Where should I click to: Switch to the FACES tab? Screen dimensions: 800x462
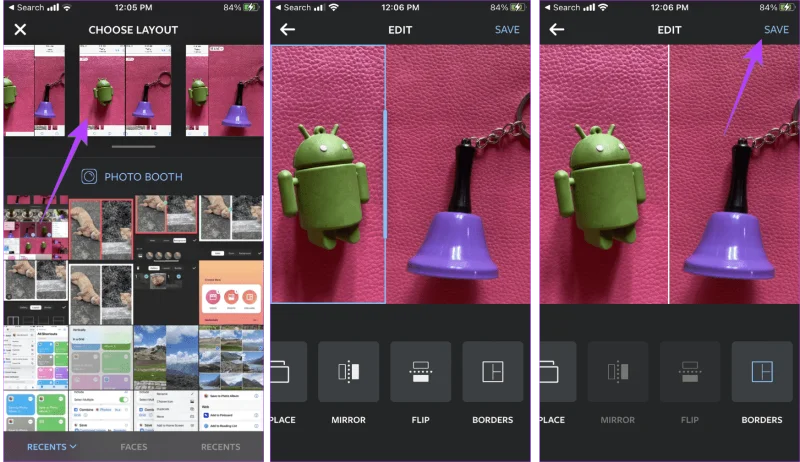coord(134,447)
